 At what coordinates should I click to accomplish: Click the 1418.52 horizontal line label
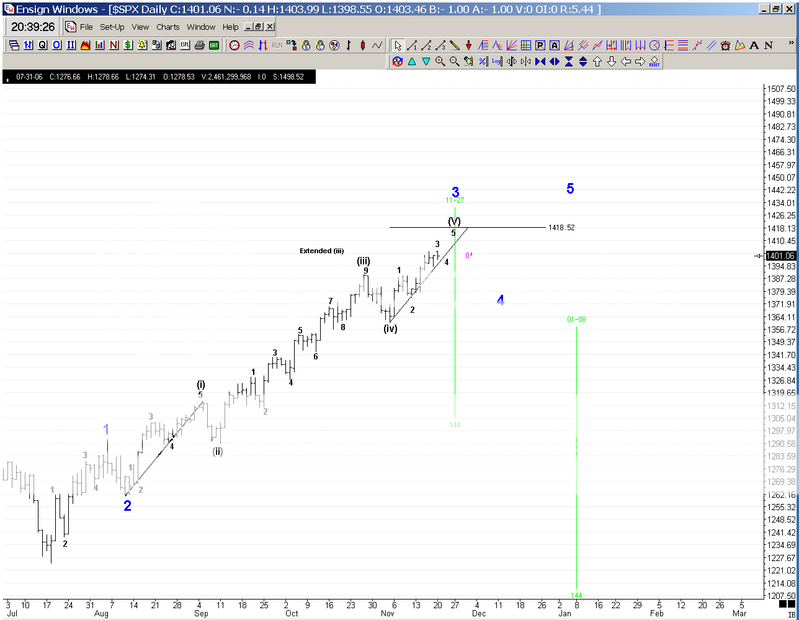(x=561, y=228)
